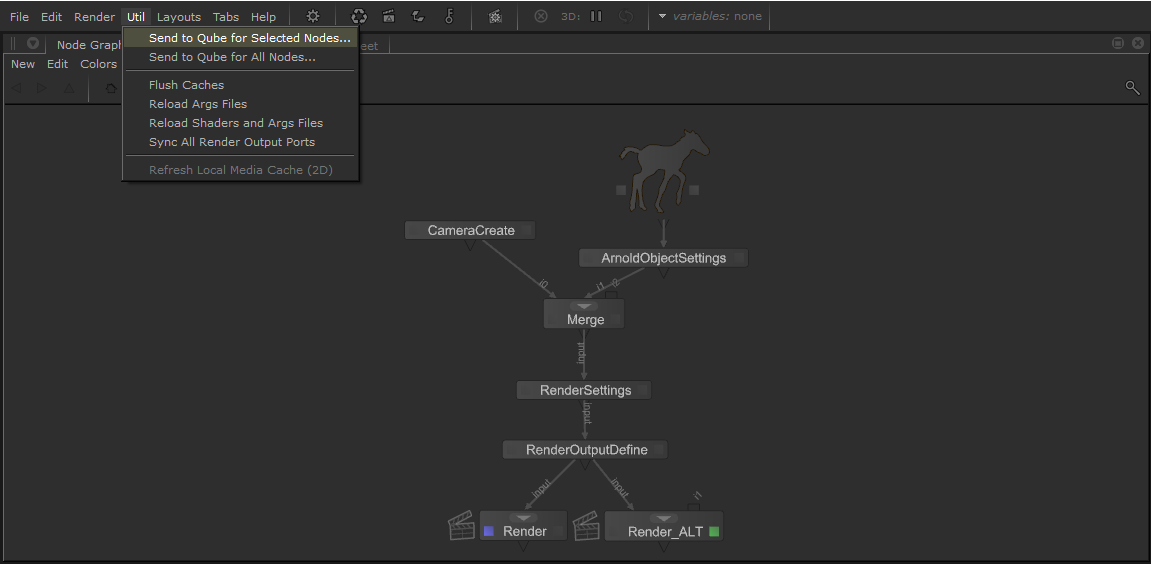1151x564 pixels.
Task: Open the File menu
Action: pos(19,16)
